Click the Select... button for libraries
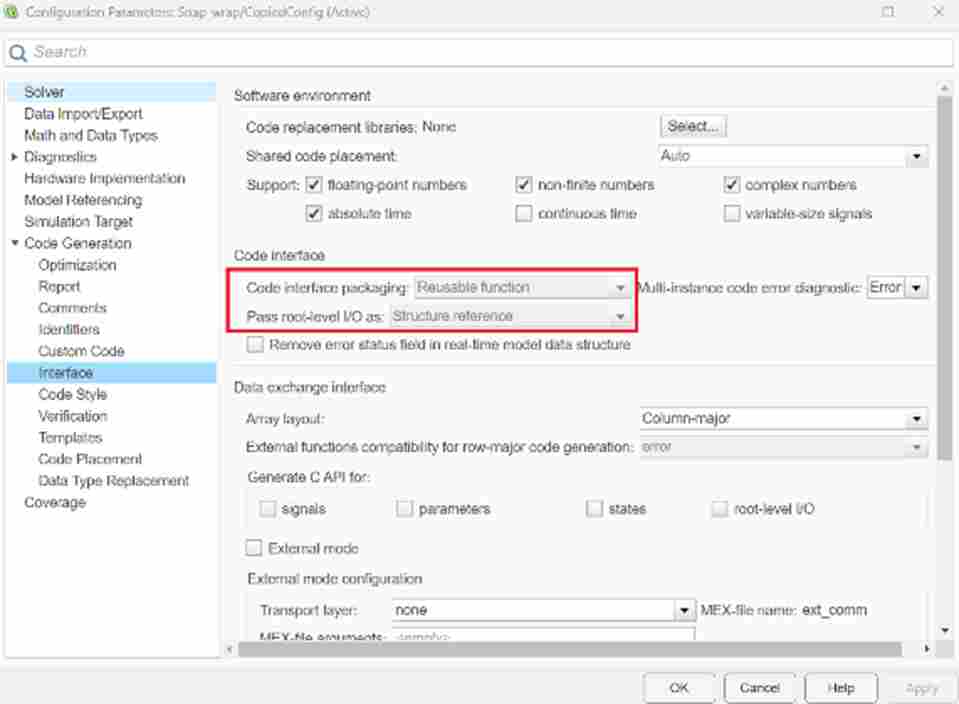Screen dimensions: 959x704 693,126
